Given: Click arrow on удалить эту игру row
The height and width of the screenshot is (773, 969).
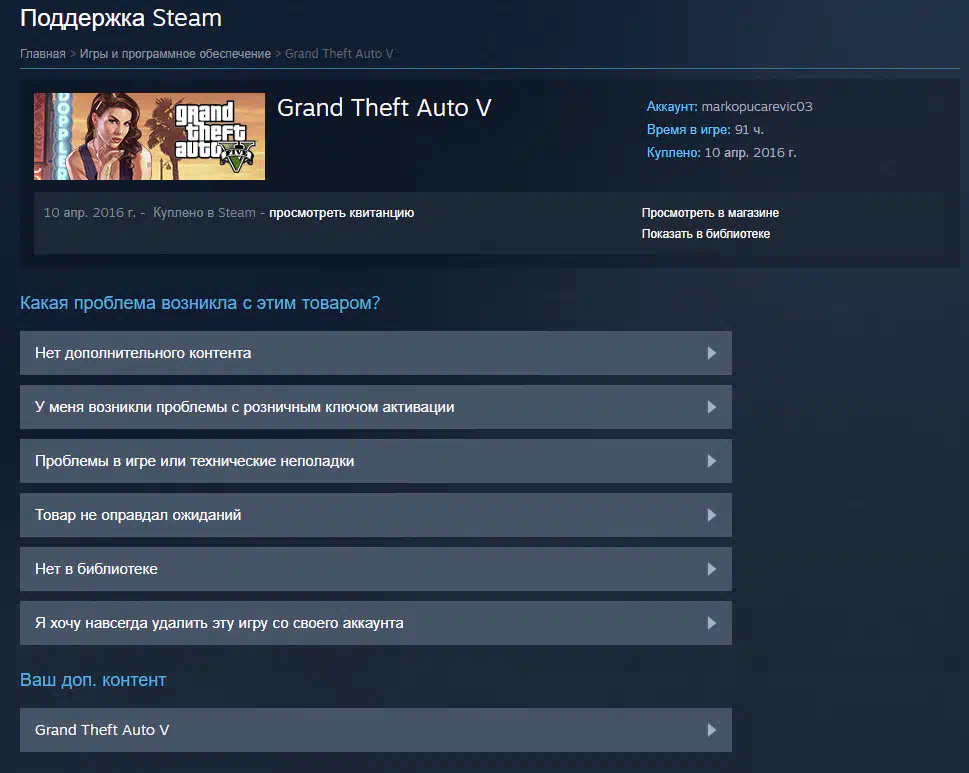Looking at the screenshot, I should pos(711,623).
